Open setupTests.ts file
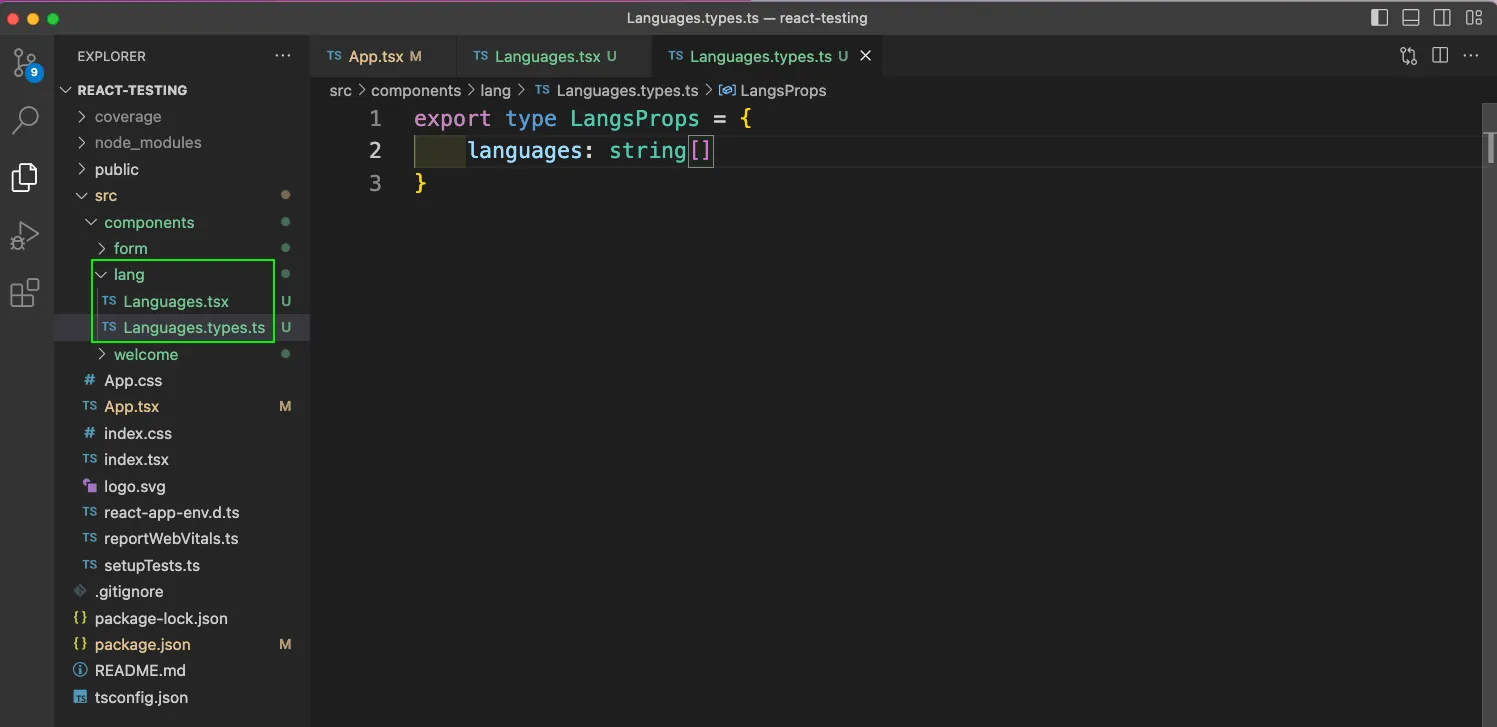Image resolution: width=1497 pixels, height=727 pixels. coord(182,566)
